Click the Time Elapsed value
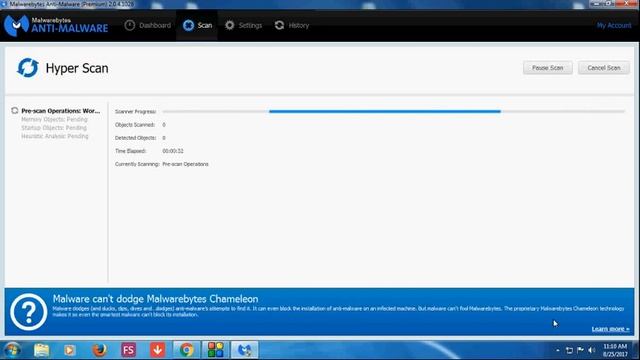This screenshot has height=360, width=640. pyautogui.click(x=173, y=151)
